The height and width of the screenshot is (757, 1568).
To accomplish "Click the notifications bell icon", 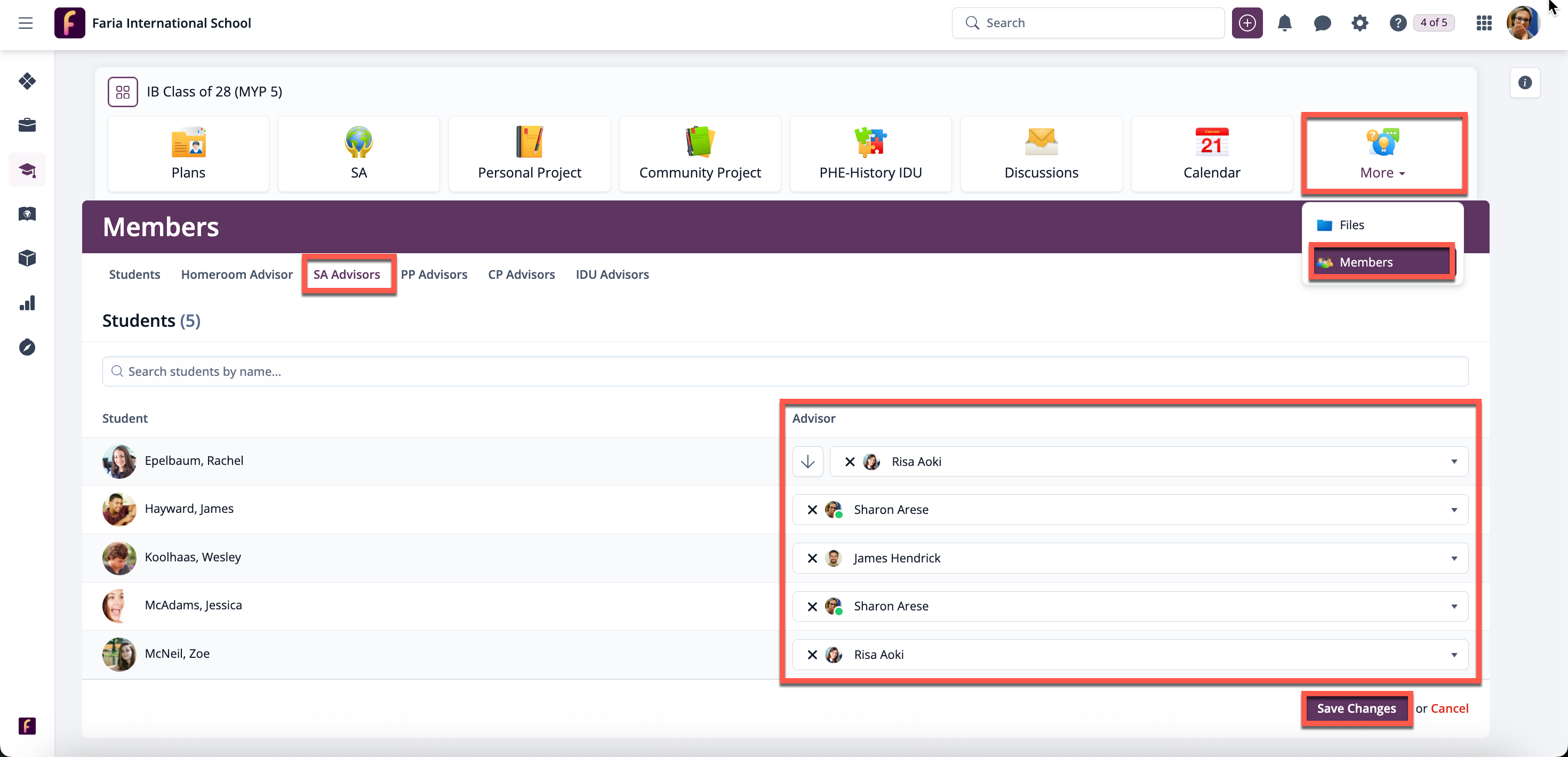I will tap(1284, 23).
